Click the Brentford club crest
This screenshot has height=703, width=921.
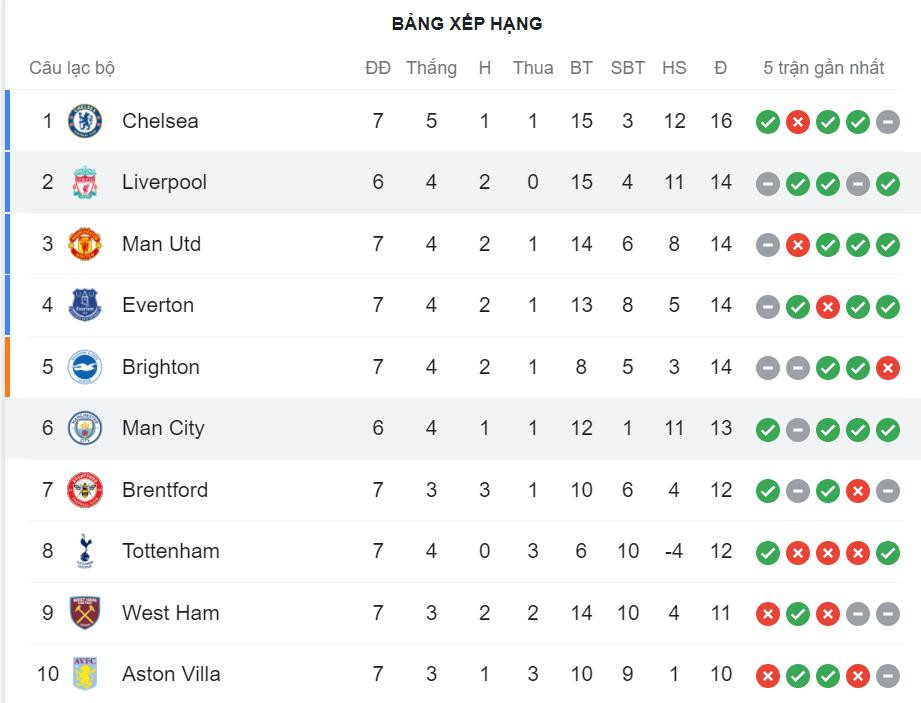click(x=84, y=490)
